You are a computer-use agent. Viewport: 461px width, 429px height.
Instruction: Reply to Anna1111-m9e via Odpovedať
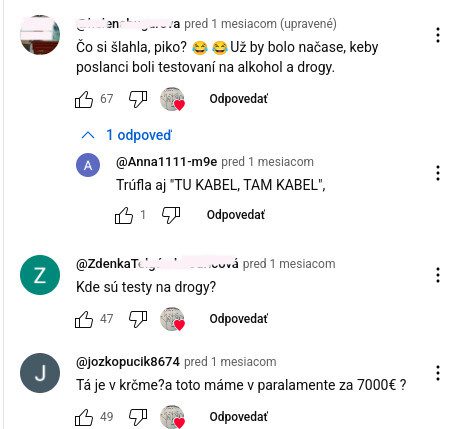point(236,215)
